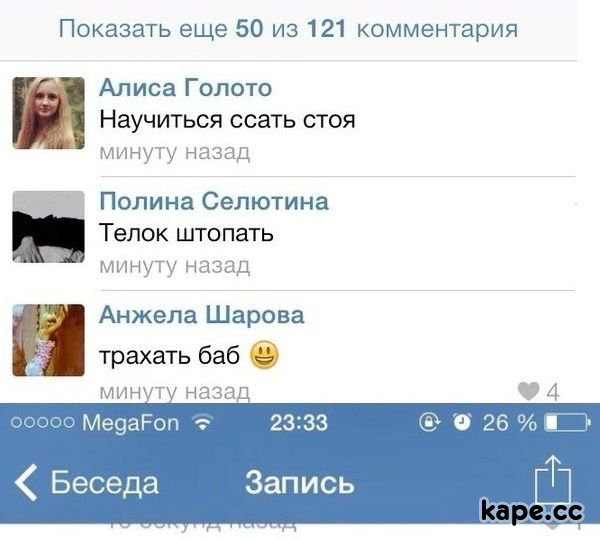The height and width of the screenshot is (540, 600).
Task: Tap the alarm clock status icon
Action: pos(462,423)
